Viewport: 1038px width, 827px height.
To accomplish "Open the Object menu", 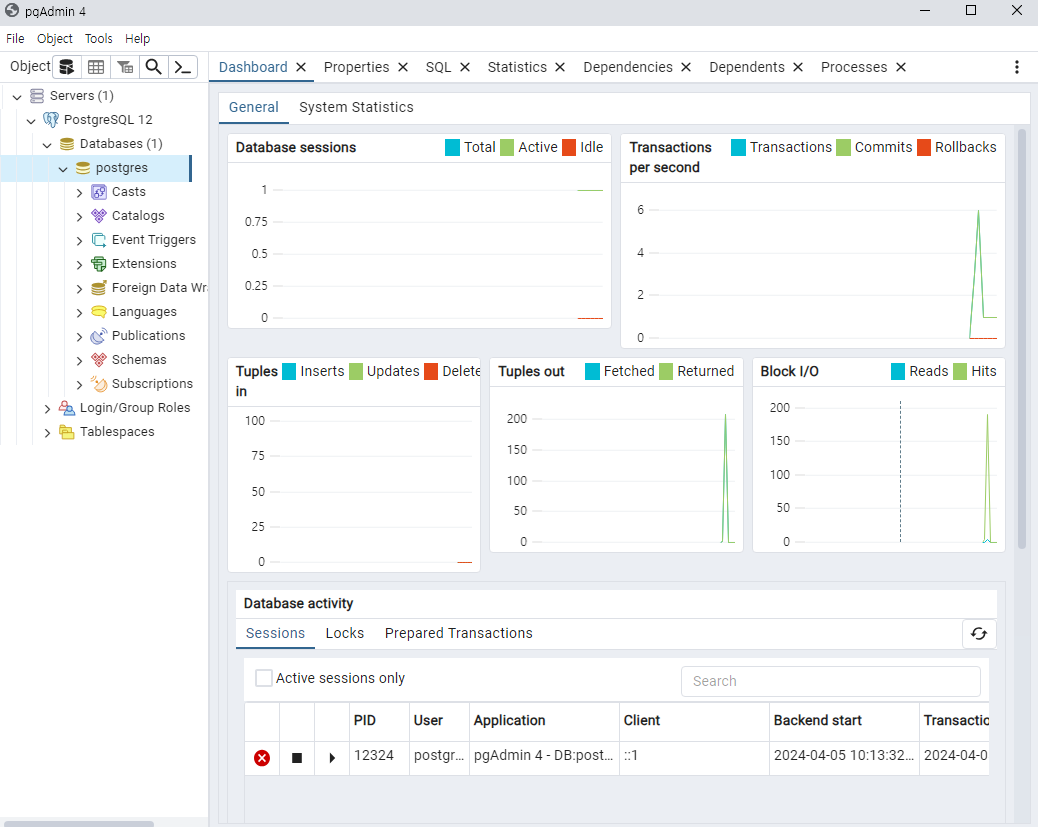I will click(55, 38).
